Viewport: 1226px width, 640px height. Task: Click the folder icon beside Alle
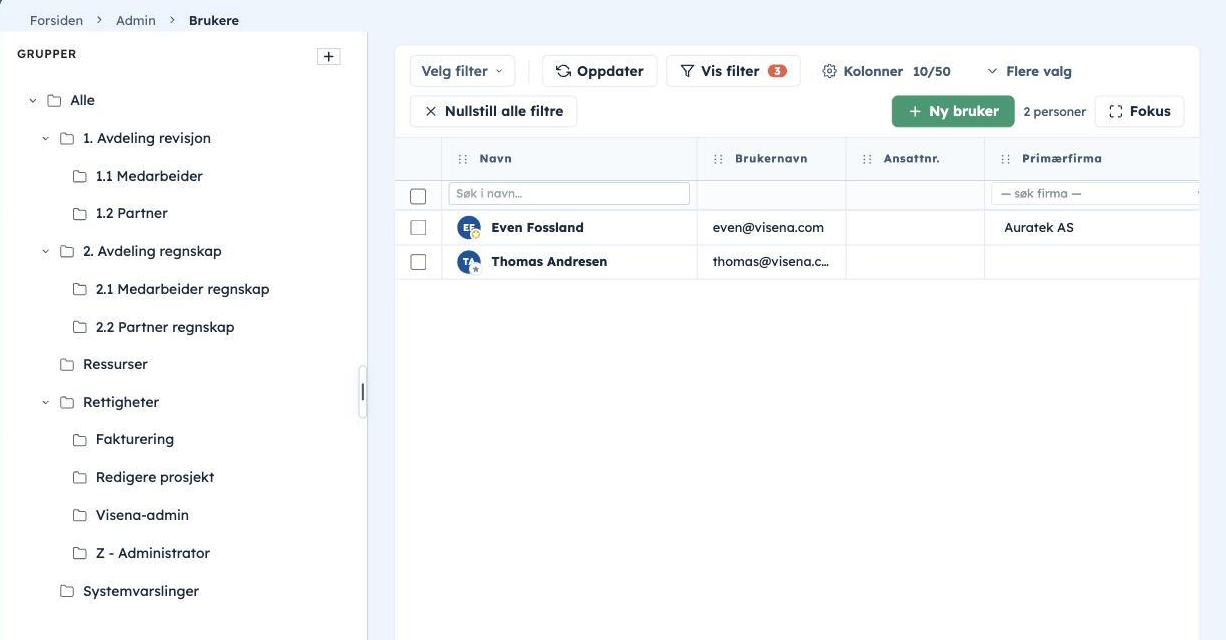click(54, 100)
